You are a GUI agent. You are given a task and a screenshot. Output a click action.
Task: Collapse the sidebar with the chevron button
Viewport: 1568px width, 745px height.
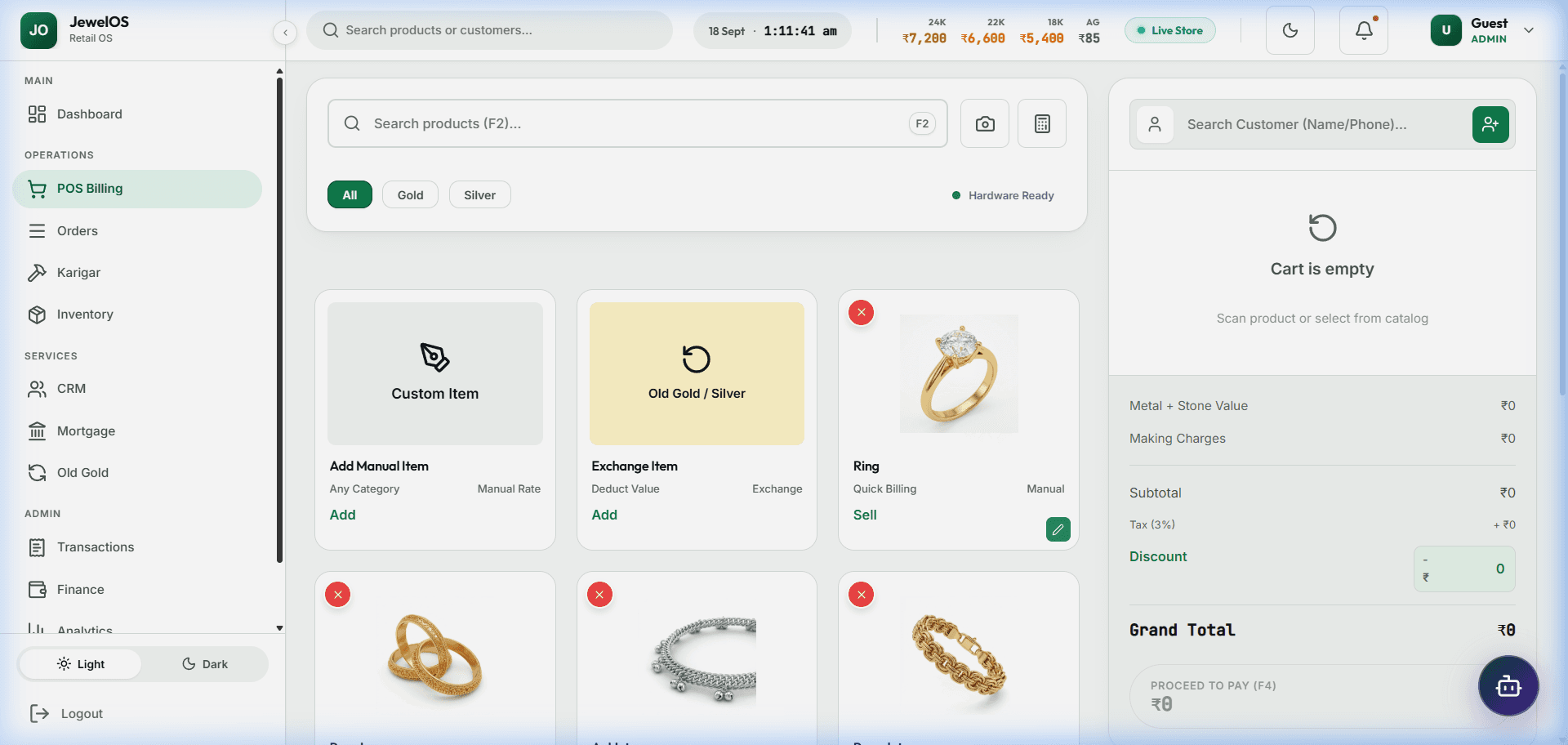(x=285, y=33)
